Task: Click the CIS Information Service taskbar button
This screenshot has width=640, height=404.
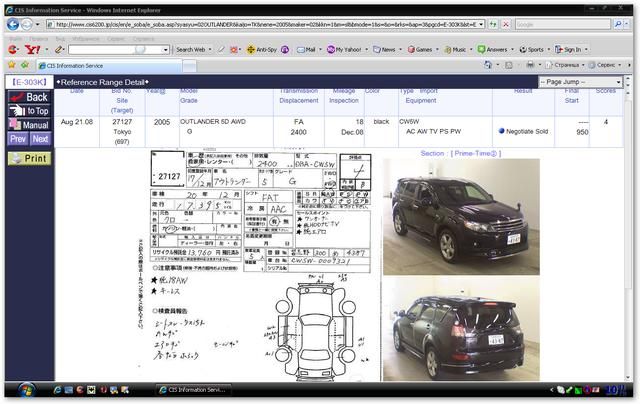Action: (x=193, y=390)
